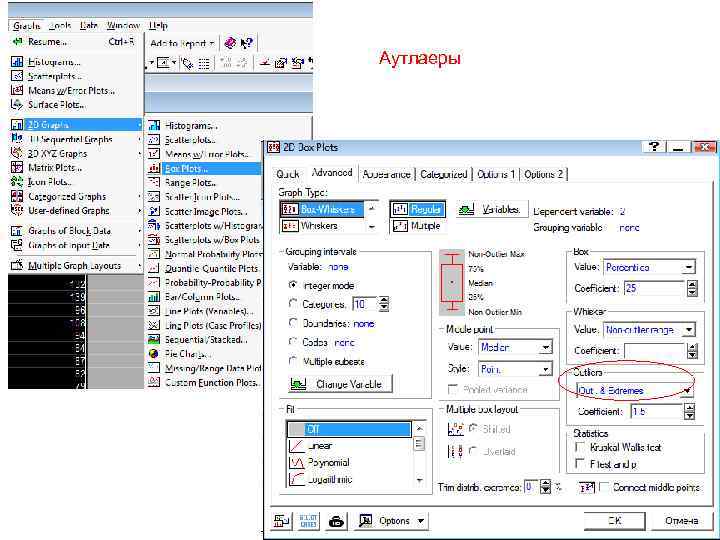Switch to the Quick tab
The height and width of the screenshot is (540, 720).
(288, 174)
